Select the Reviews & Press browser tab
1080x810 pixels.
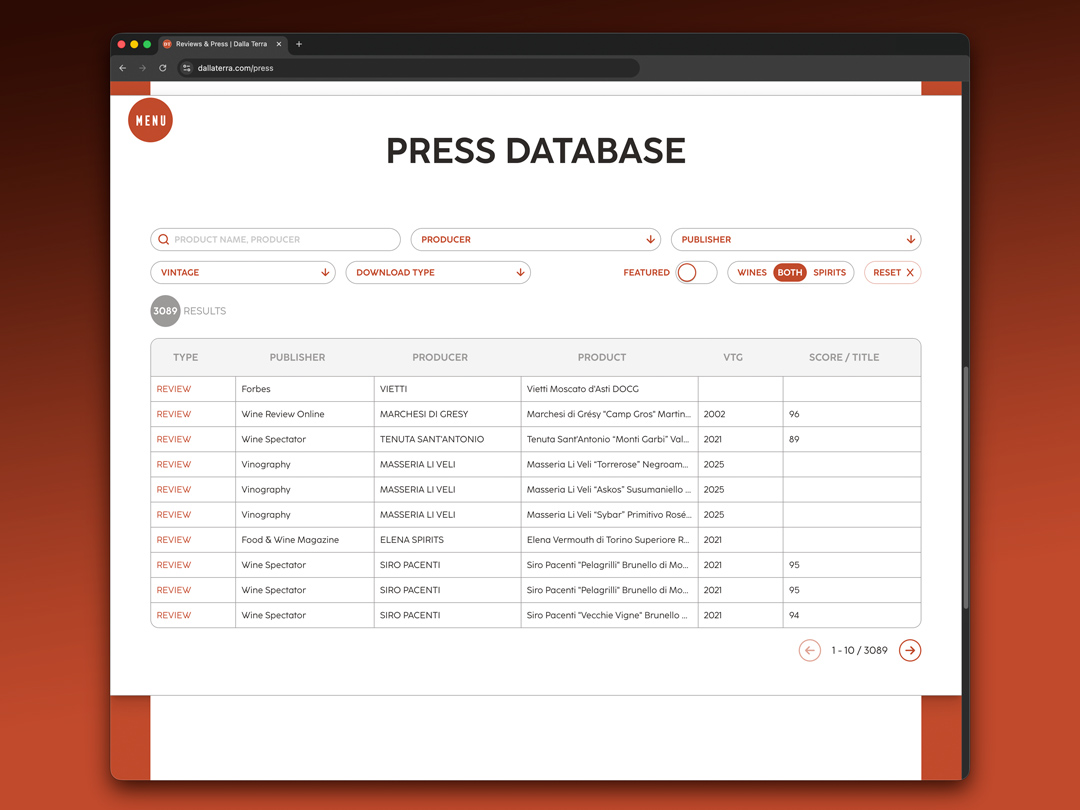click(x=223, y=44)
